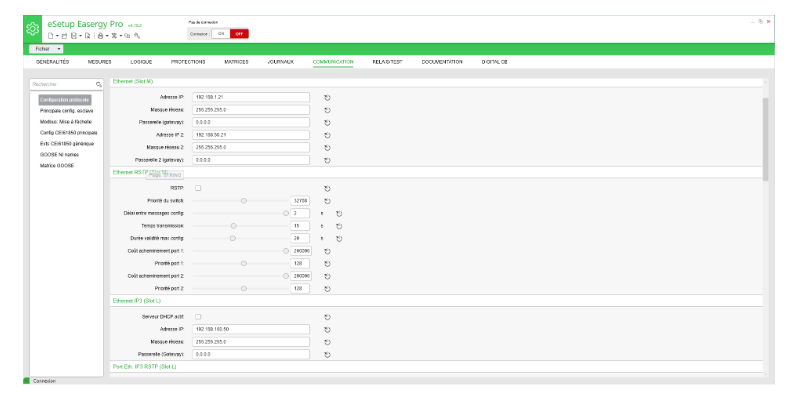
Task: Switch to the MESURES tab
Action: coord(100,62)
